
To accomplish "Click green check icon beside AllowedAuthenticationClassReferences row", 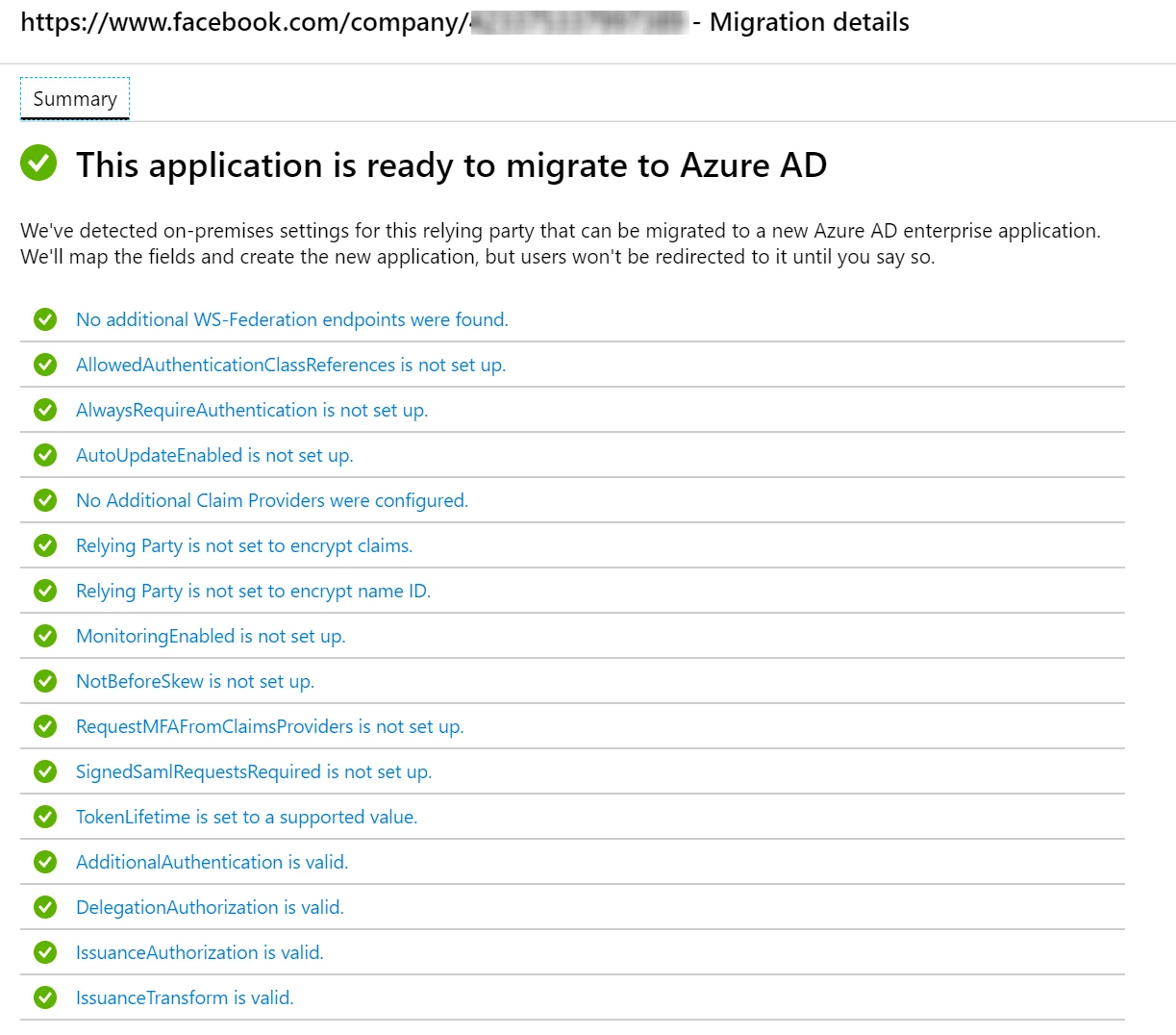I will pos(45,365).
